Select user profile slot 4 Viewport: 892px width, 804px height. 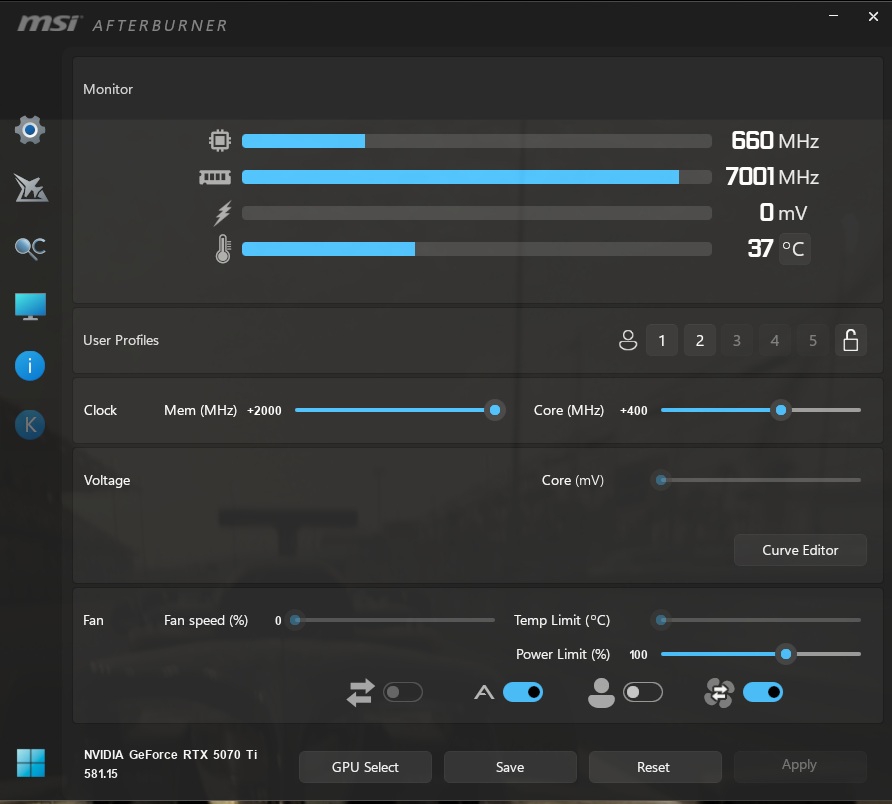point(775,340)
